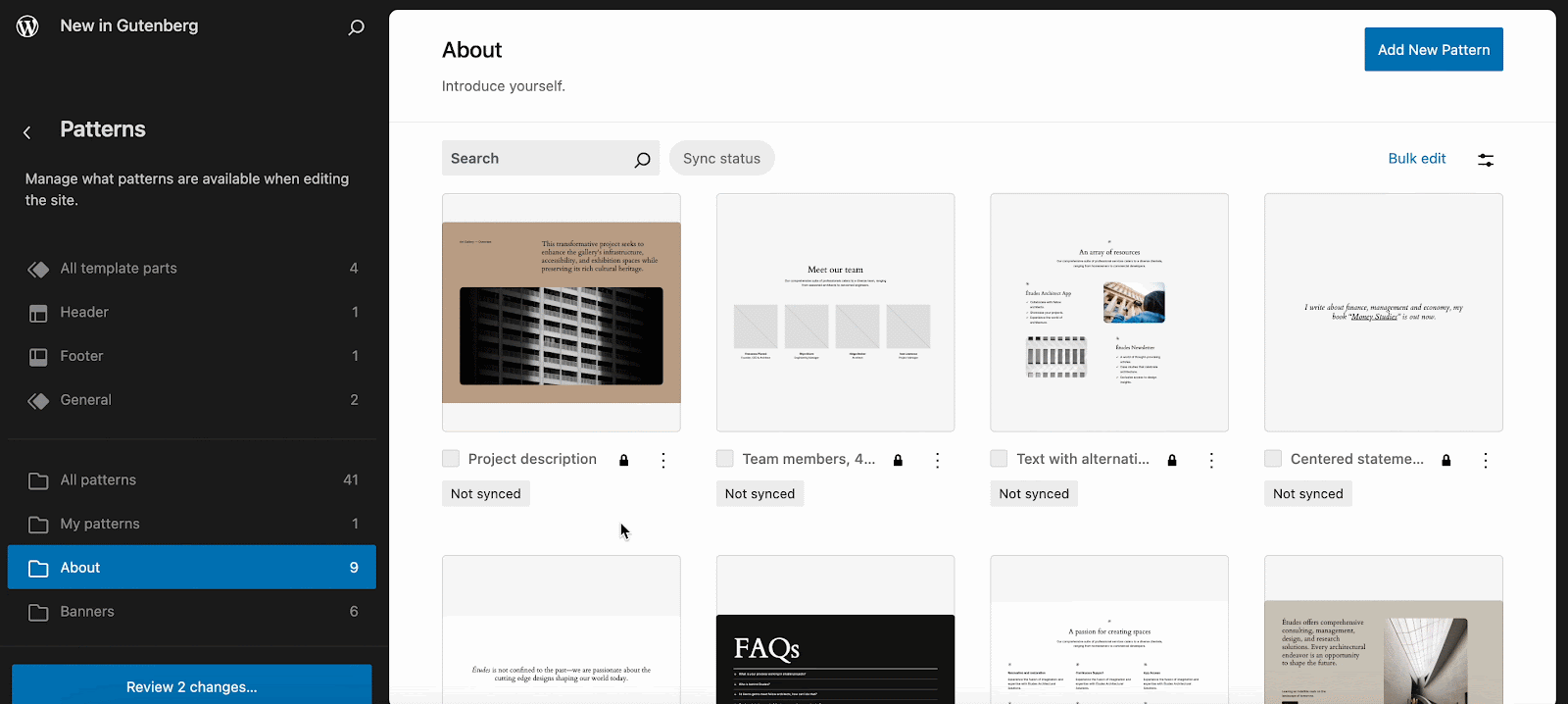Select the Team members pattern checkbox
1568x704 pixels.
pyautogui.click(x=725, y=459)
